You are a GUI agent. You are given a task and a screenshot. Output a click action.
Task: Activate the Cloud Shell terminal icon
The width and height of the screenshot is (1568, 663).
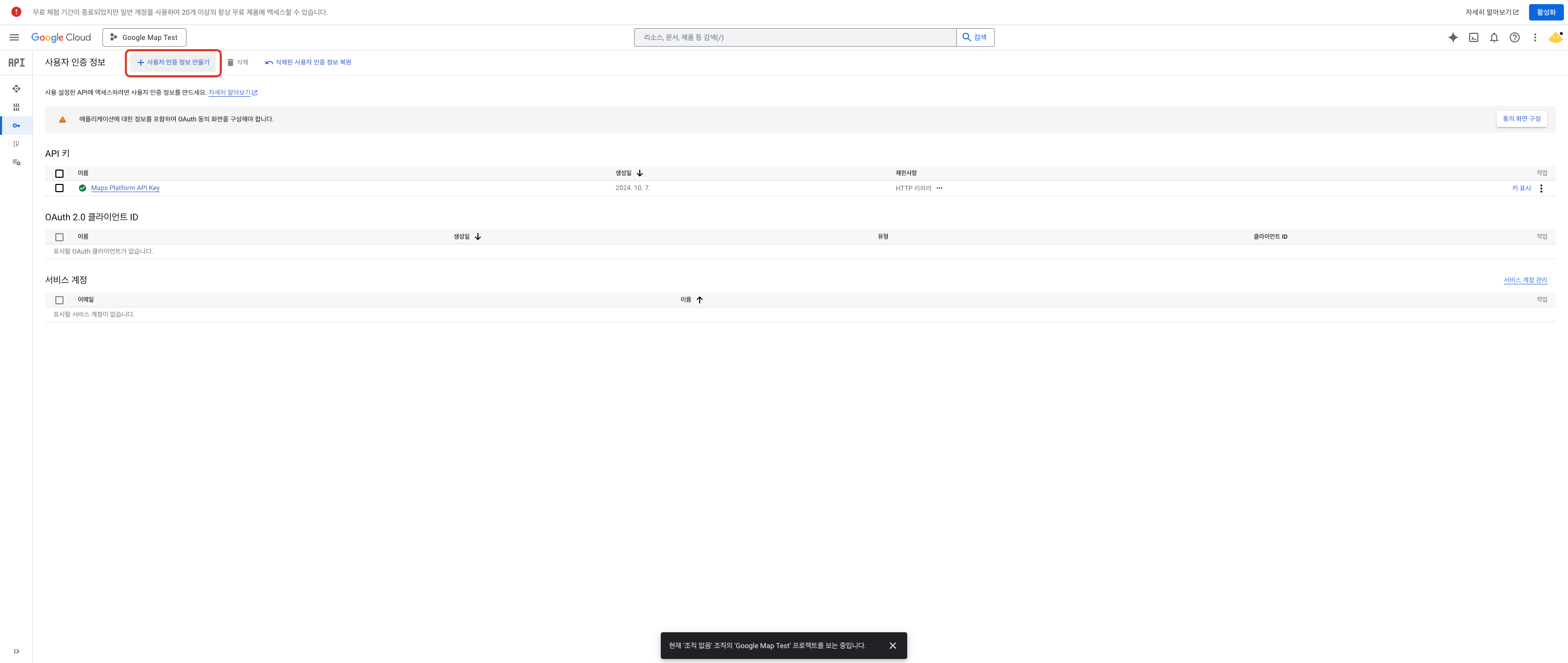[1474, 37]
